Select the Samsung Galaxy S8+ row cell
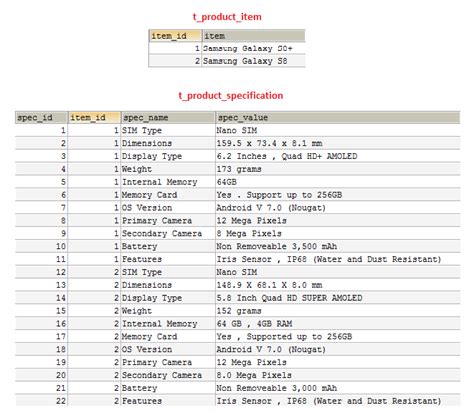Screen dimensions: 474x413 254,48
